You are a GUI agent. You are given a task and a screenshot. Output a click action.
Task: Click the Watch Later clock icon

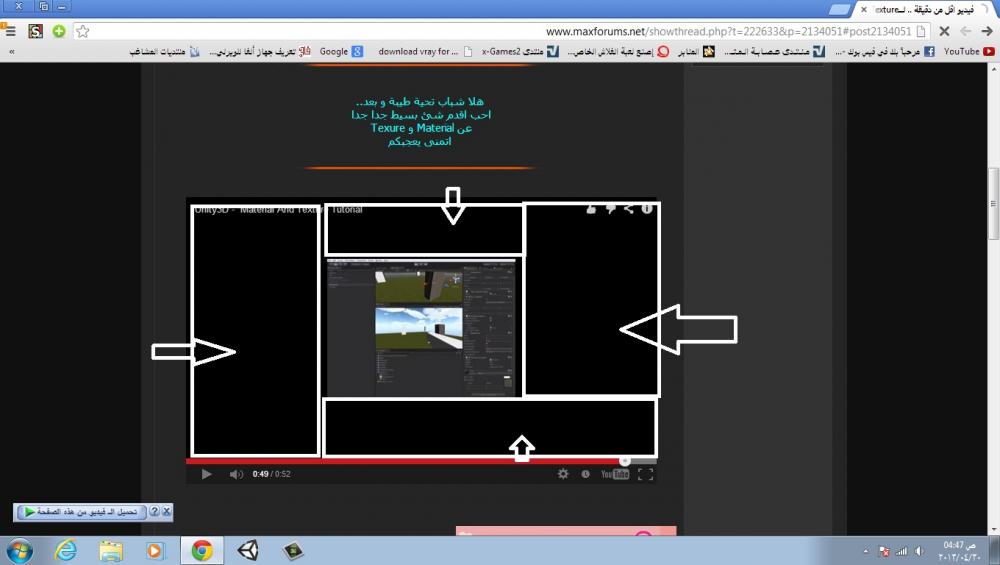click(x=585, y=474)
